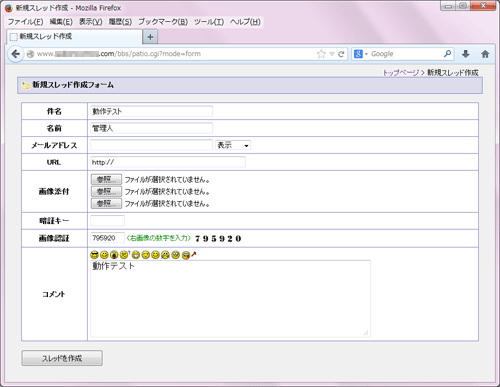Open the downloads arrow icon
This screenshot has height=387, width=500.
(466, 54)
